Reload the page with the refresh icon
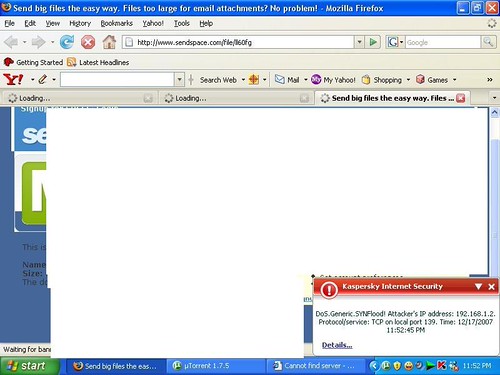Viewport: 500px width, 375px height. (67, 42)
